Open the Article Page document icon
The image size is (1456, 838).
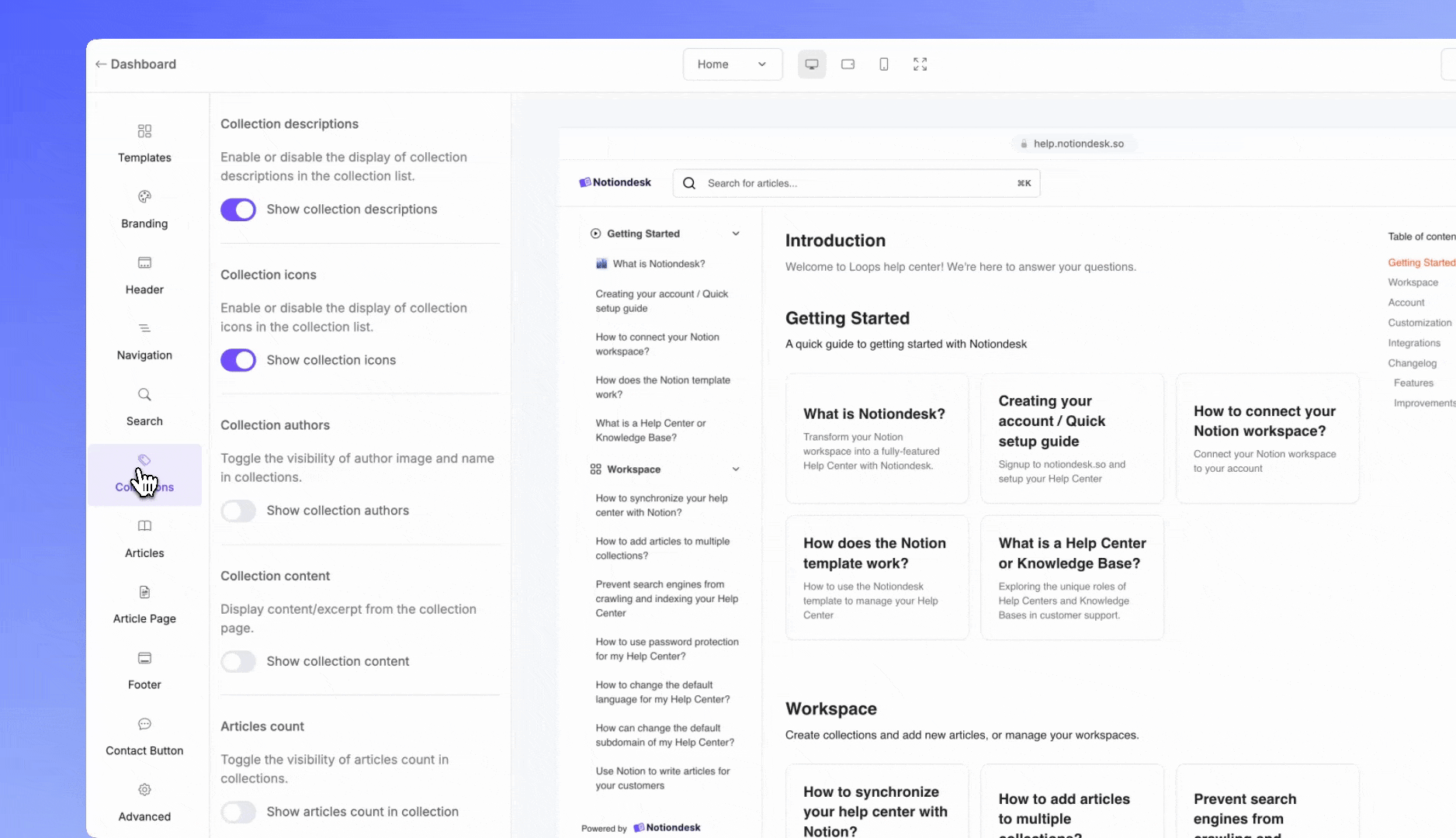coord(144,592)
